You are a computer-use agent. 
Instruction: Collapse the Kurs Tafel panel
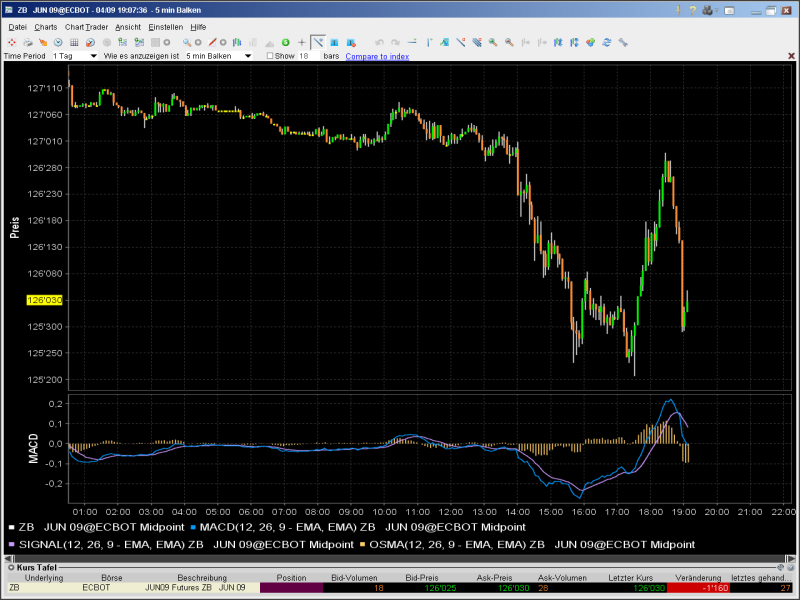[x=11, y=567]
